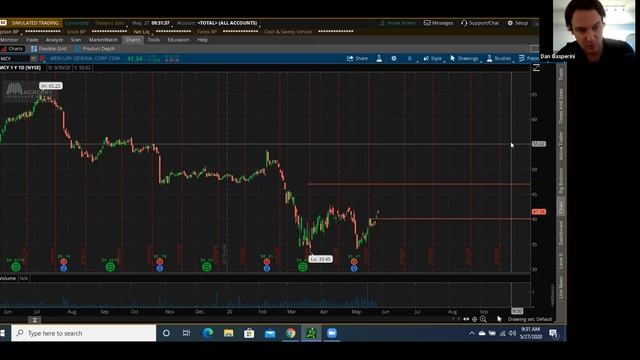Viewport: 640px width, 360px height.
Task: Open the Patterns menu
Action: (x=529, y=58)
